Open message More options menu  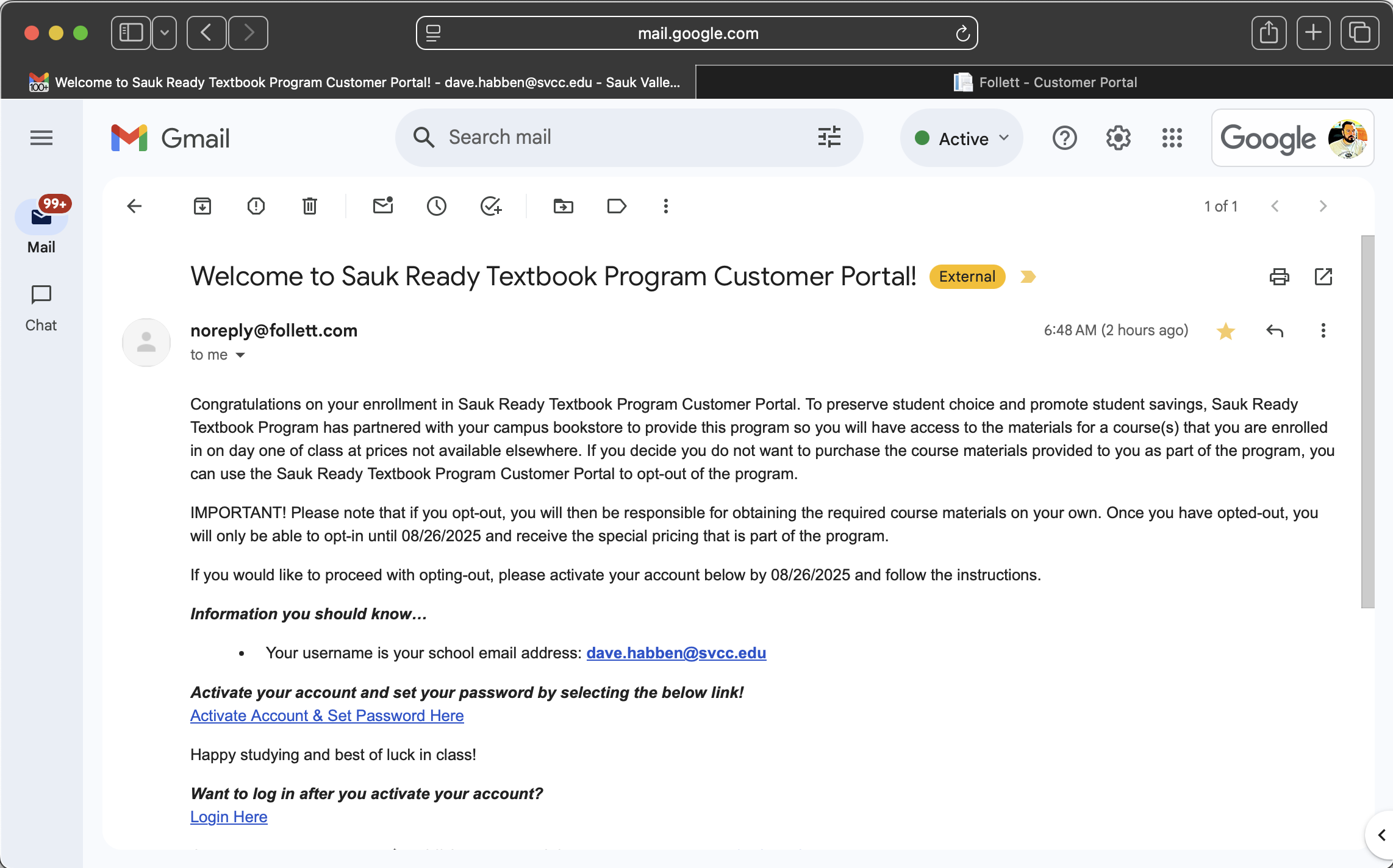click(1323, 330)
